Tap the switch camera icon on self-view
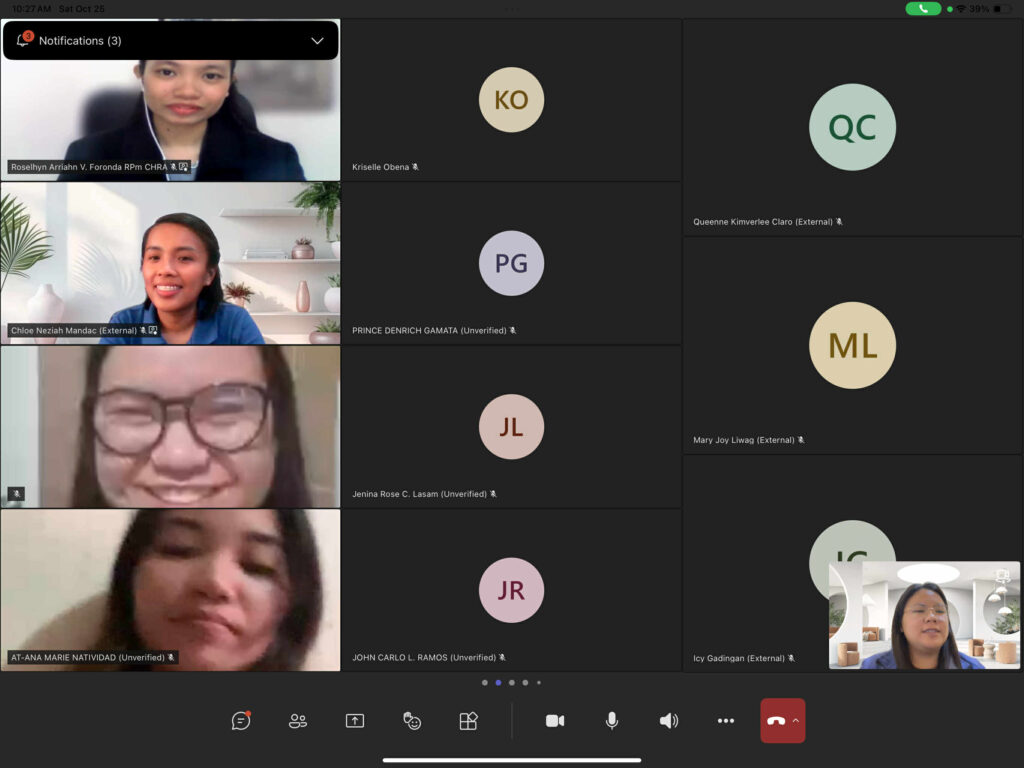This screenshot has width=1024, height=768. [x=1002, y=576]
